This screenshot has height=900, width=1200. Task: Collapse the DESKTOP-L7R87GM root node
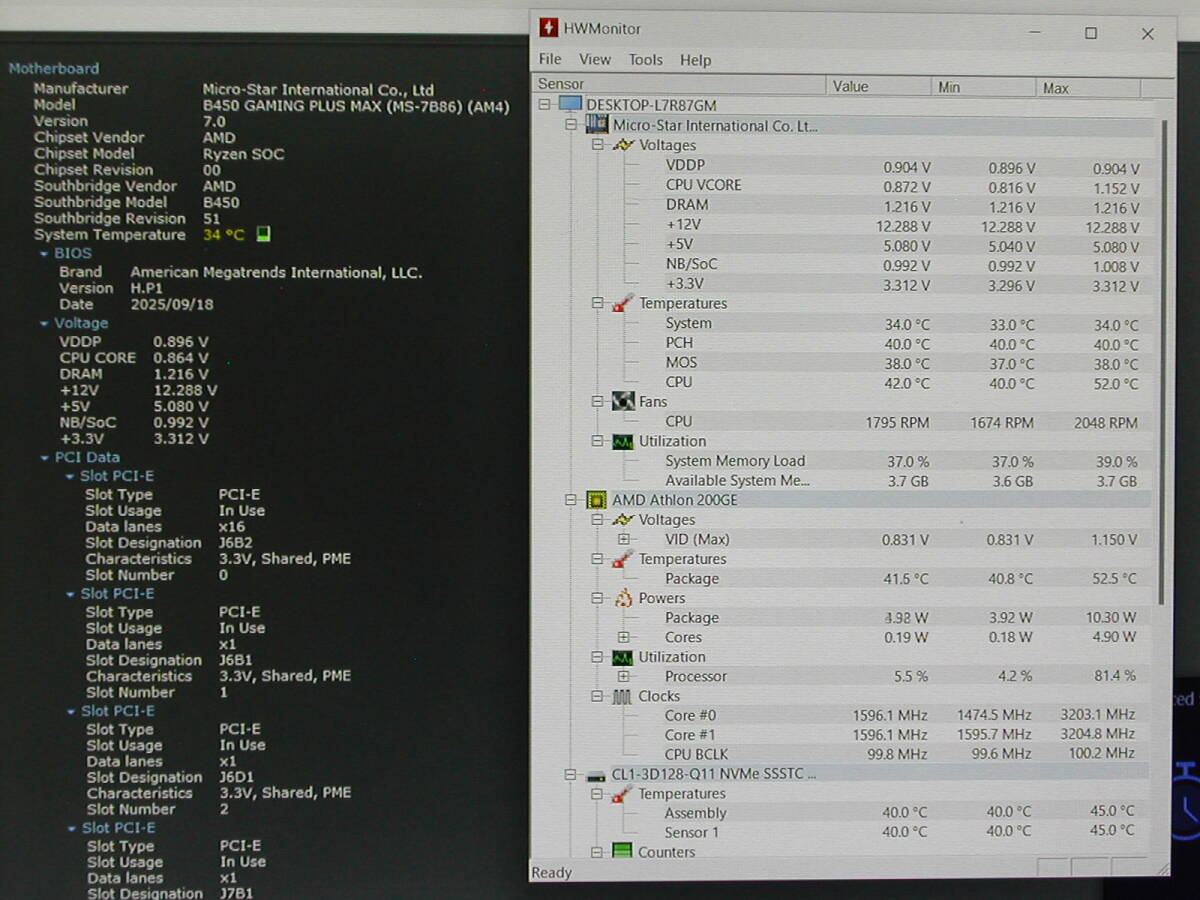point(545,105)
